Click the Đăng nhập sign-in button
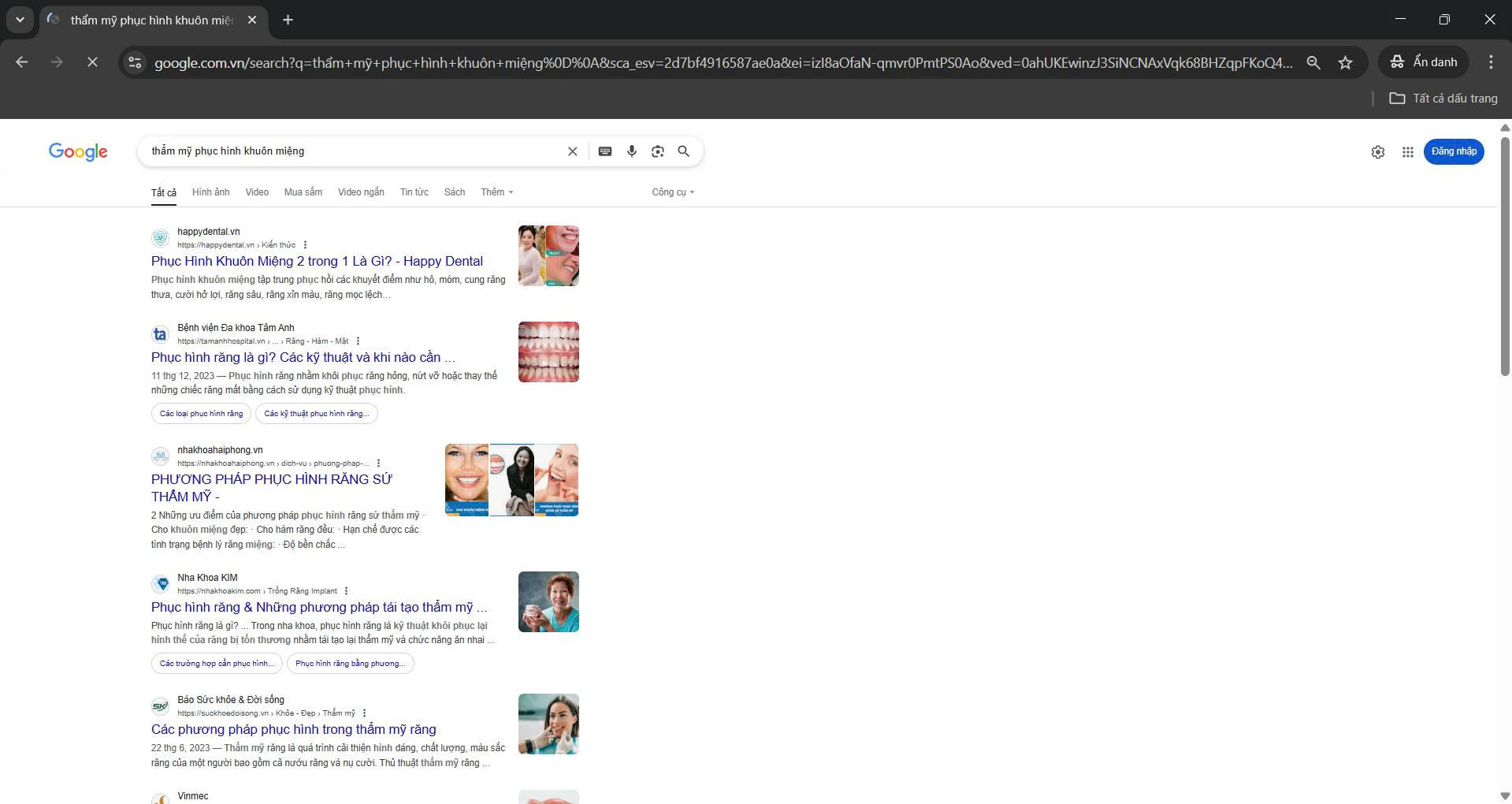1512x804 pixels. [1454, 151]
